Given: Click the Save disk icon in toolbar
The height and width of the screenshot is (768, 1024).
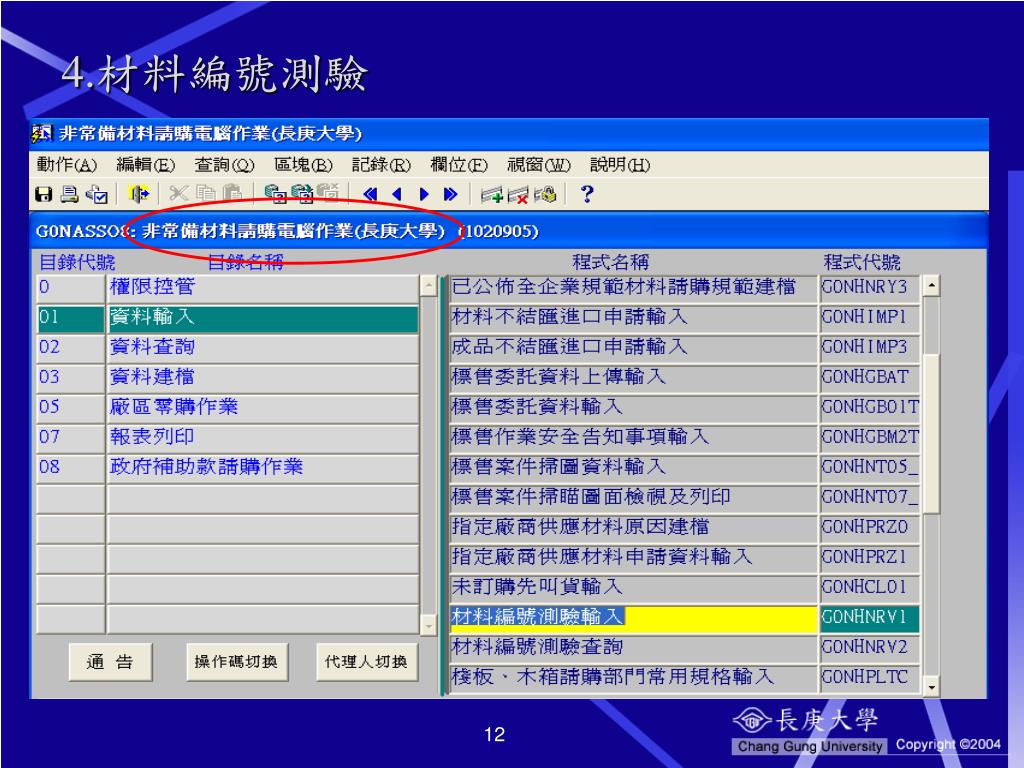Looking at the screenshot, I should click(44, 194).
